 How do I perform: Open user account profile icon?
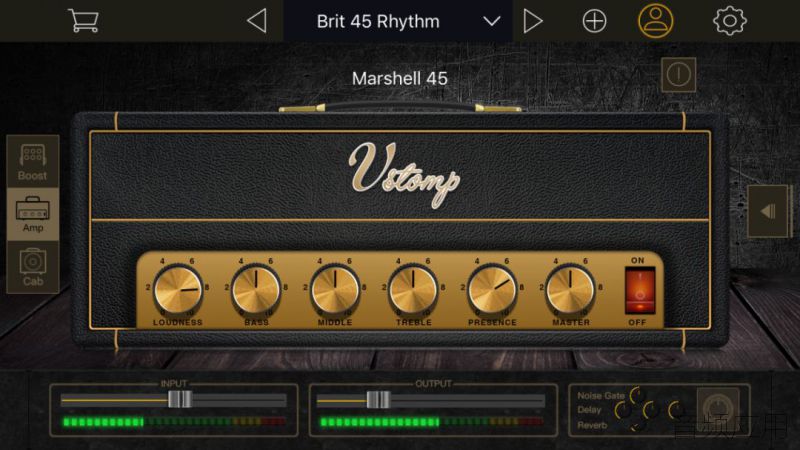656,20
